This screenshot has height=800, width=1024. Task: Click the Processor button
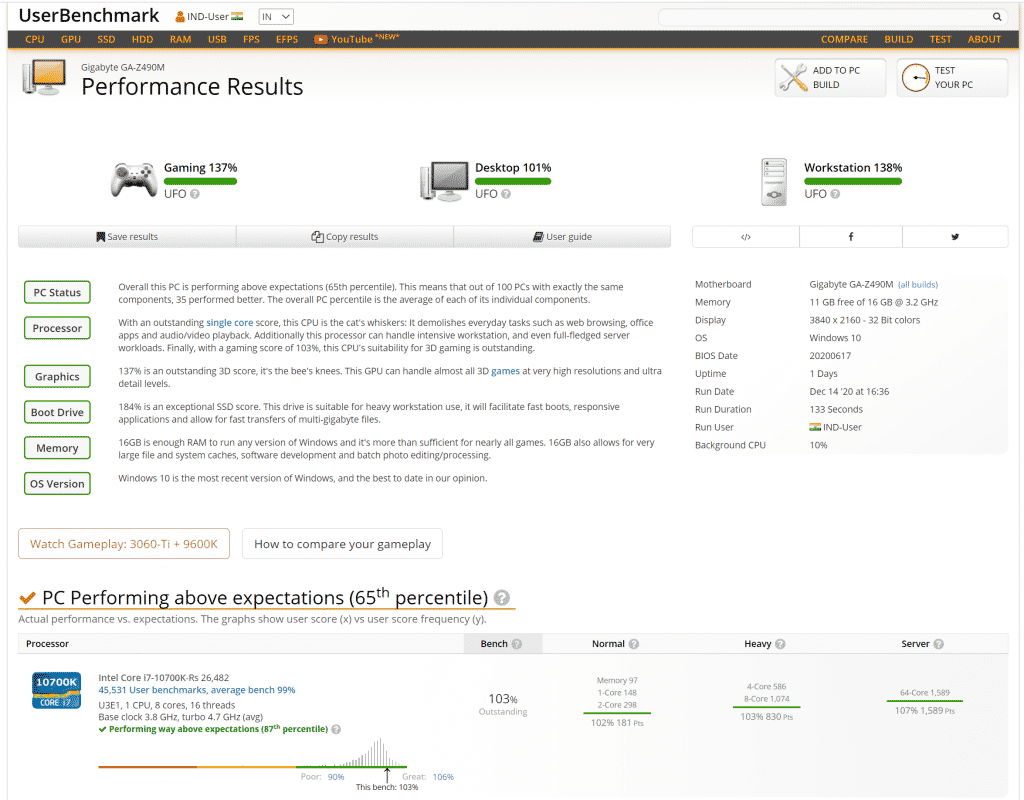click(57, 328)
